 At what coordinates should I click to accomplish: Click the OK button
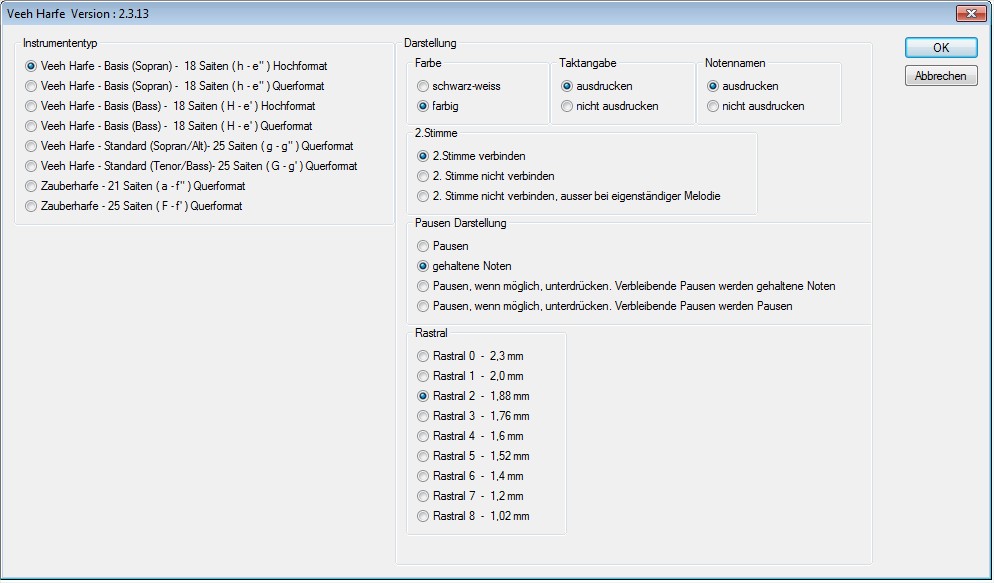pyautogui.click(x=940, y=48)
